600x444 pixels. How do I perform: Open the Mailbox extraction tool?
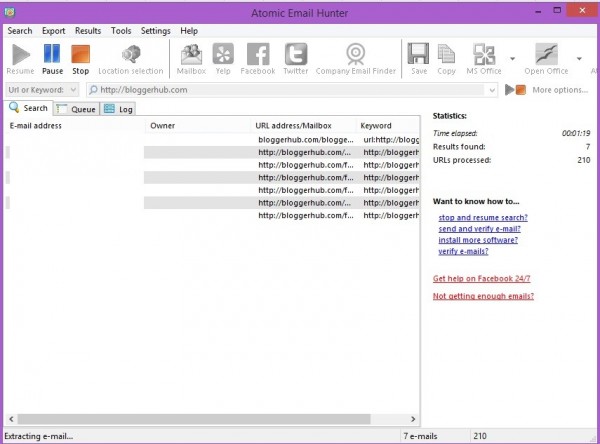click(191, 59)
